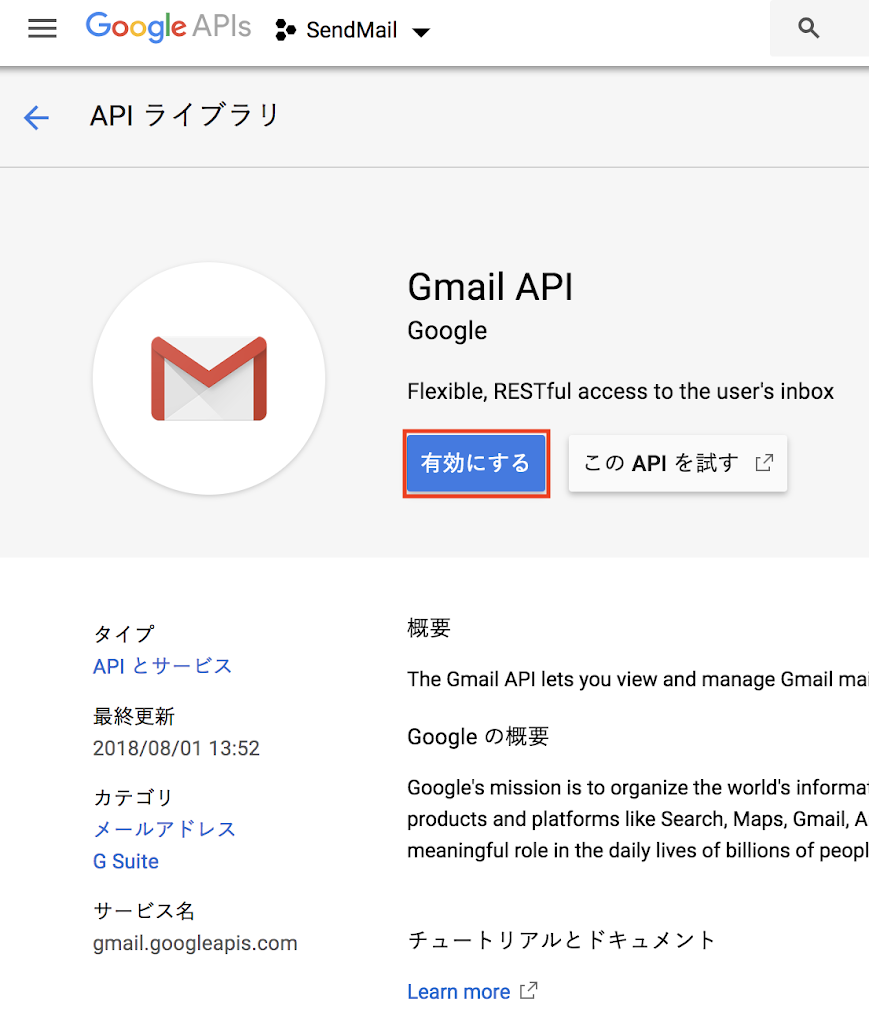Click the Gmail envelope logo
The width and height of the screenshot is (869, 1024).
point(209,378)
